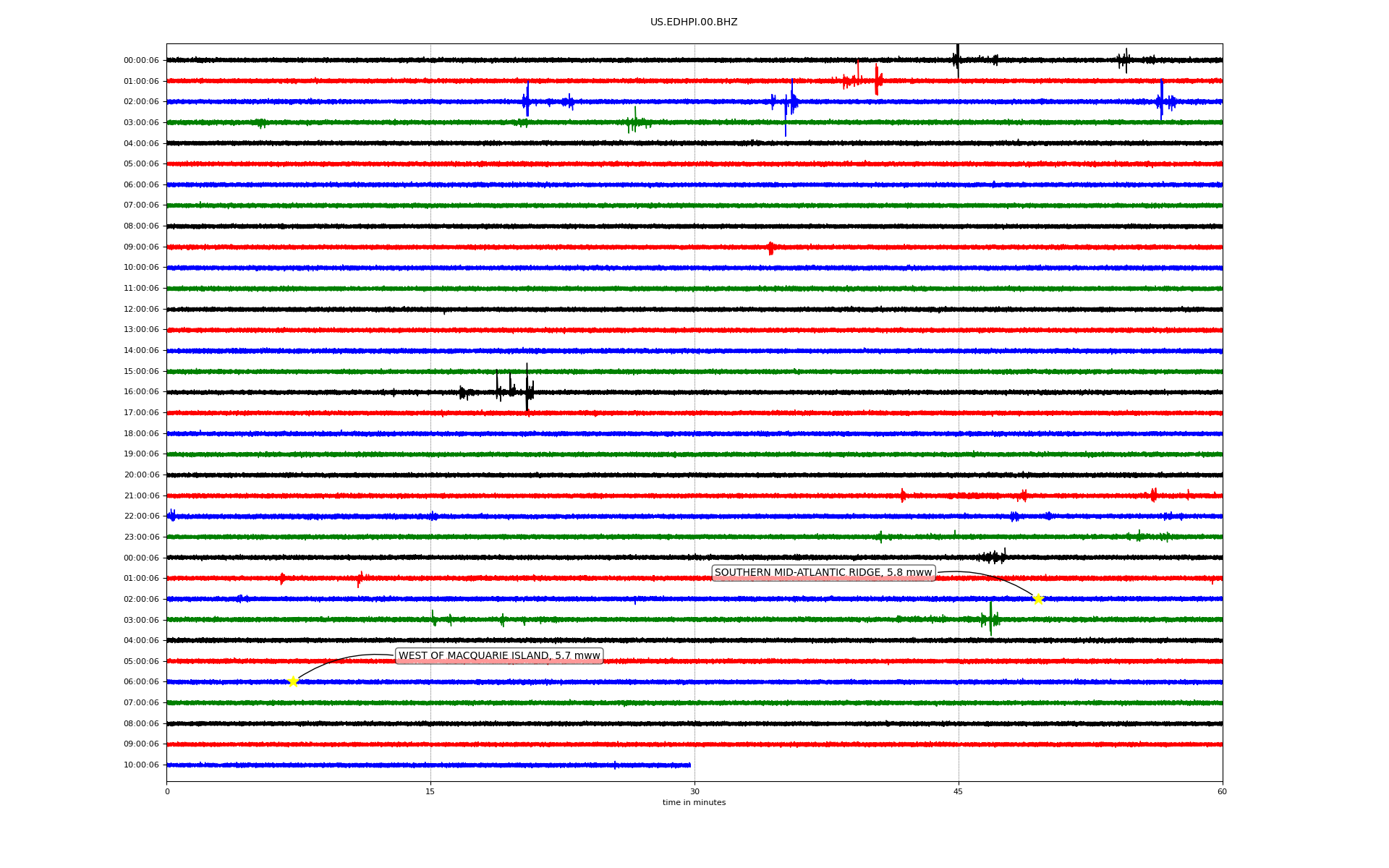Click the first 00:00:06 row label at top

[141, 61]
